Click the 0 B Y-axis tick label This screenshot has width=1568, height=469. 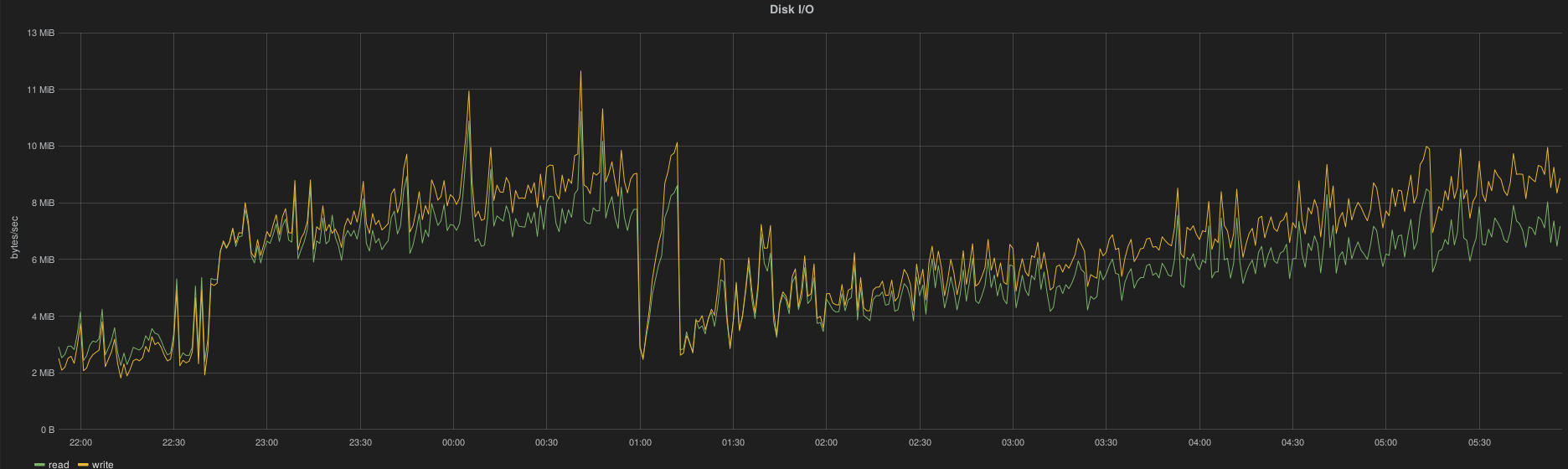pyautogui.click(x=47, y=430)
